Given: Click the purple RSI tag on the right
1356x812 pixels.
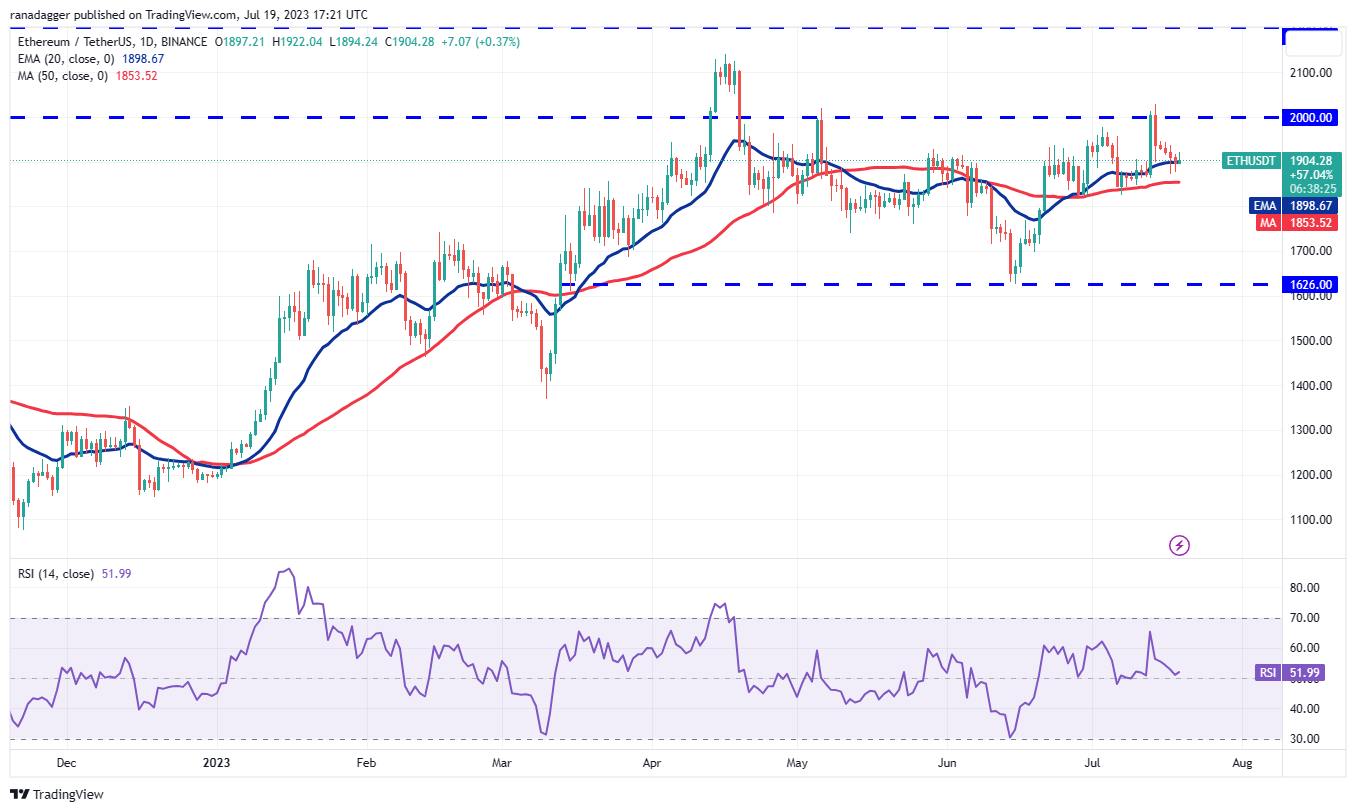Looking at the screenshot, I should [x=1268, y=673].
